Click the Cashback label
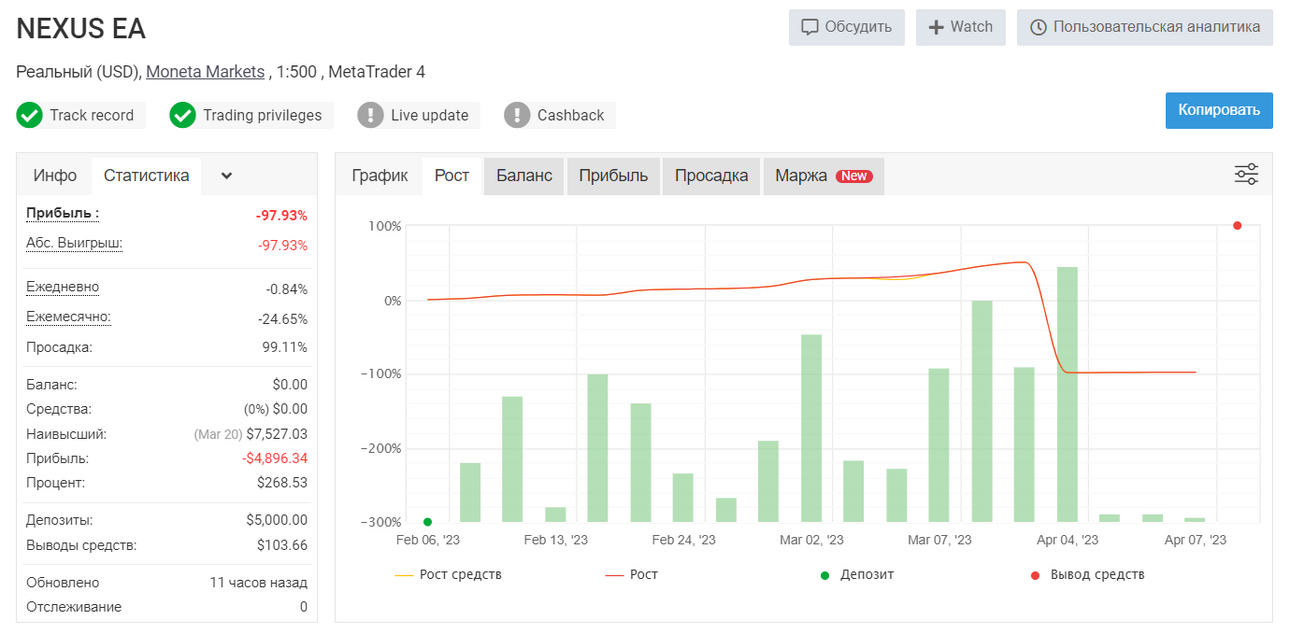 coord(571,115)
